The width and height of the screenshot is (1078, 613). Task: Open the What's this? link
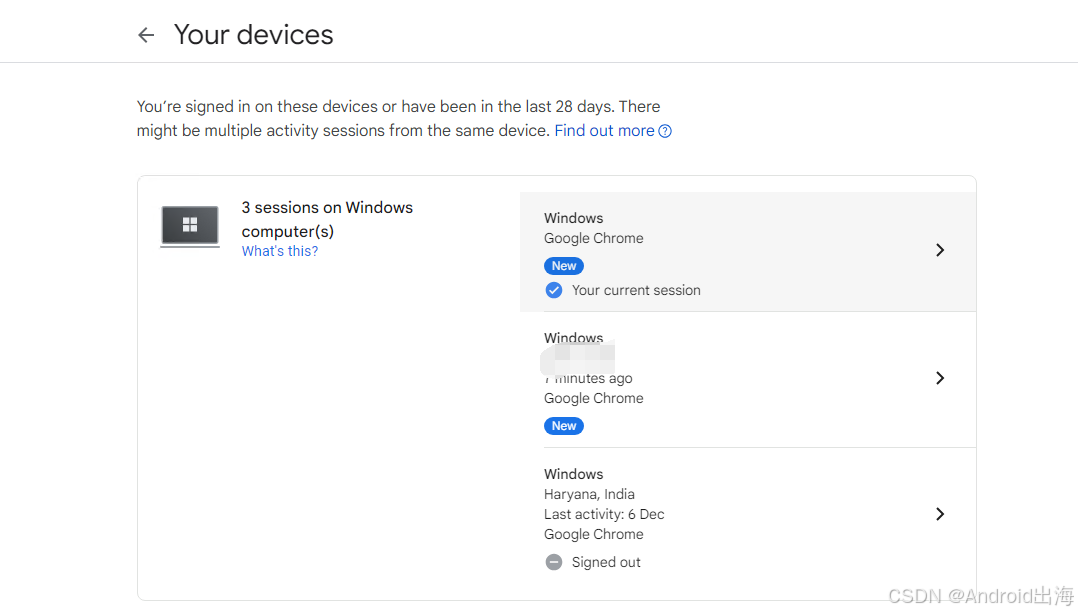tap(280, 251)
